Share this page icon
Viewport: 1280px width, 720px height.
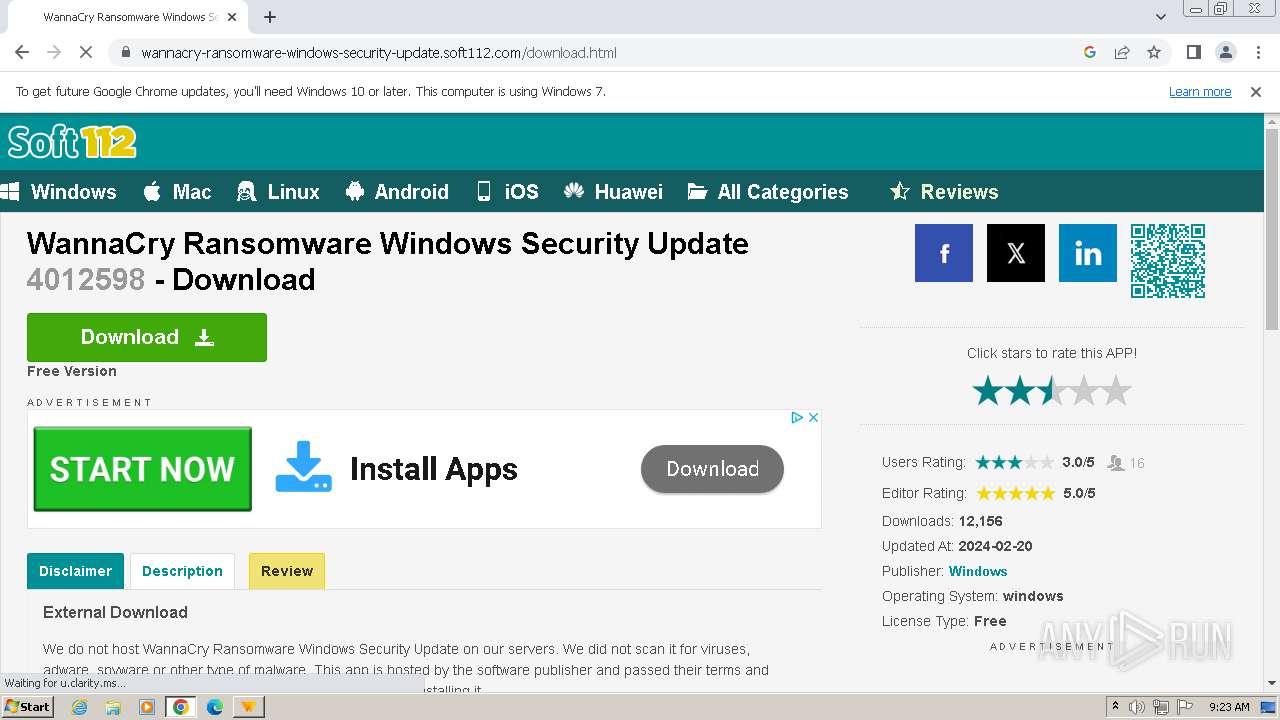click(1122, 52)
